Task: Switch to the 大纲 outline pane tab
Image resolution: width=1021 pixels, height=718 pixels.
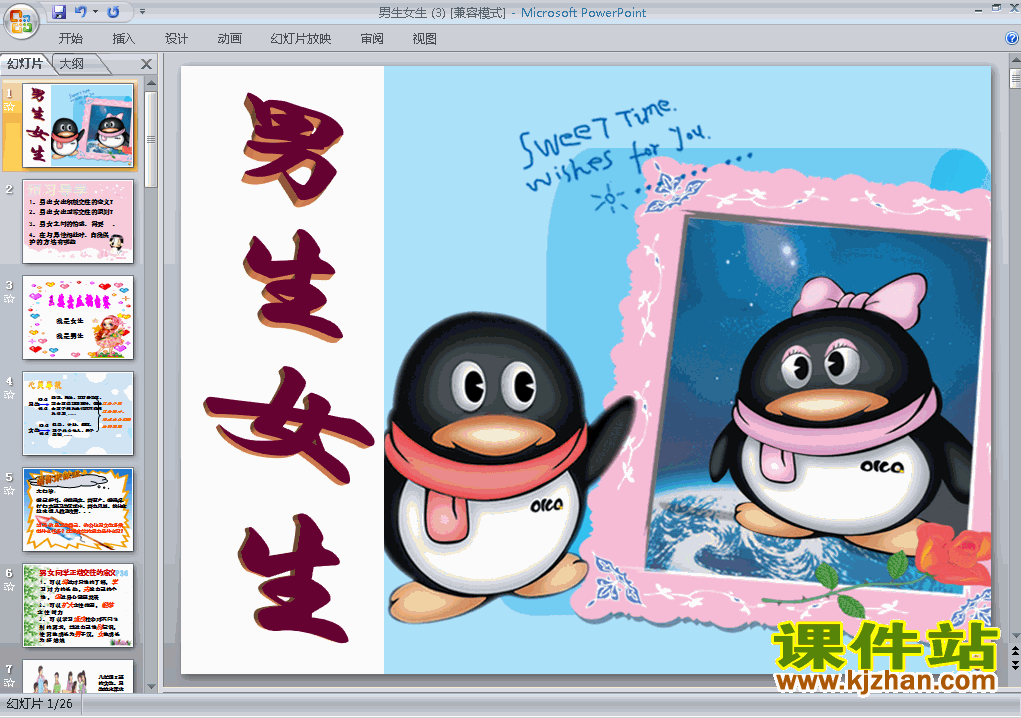Action: [x=72, y=63]
